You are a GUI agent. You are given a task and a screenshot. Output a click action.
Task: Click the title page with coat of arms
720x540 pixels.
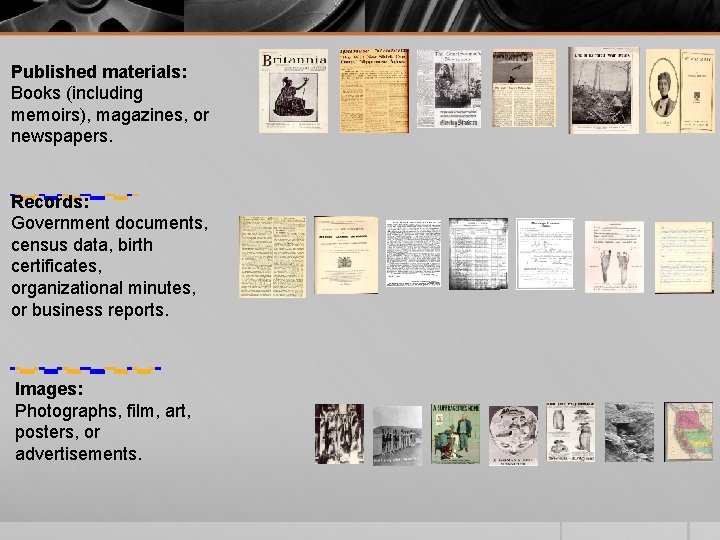coord(346,255)
